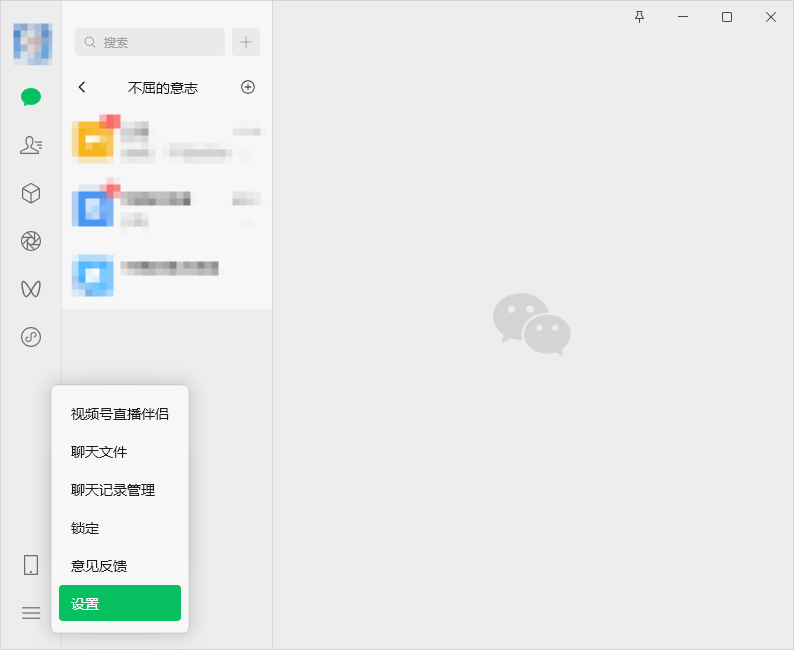Click the phone icon in sidebar
Screen dimensions: 794x650
coord(31,564)
